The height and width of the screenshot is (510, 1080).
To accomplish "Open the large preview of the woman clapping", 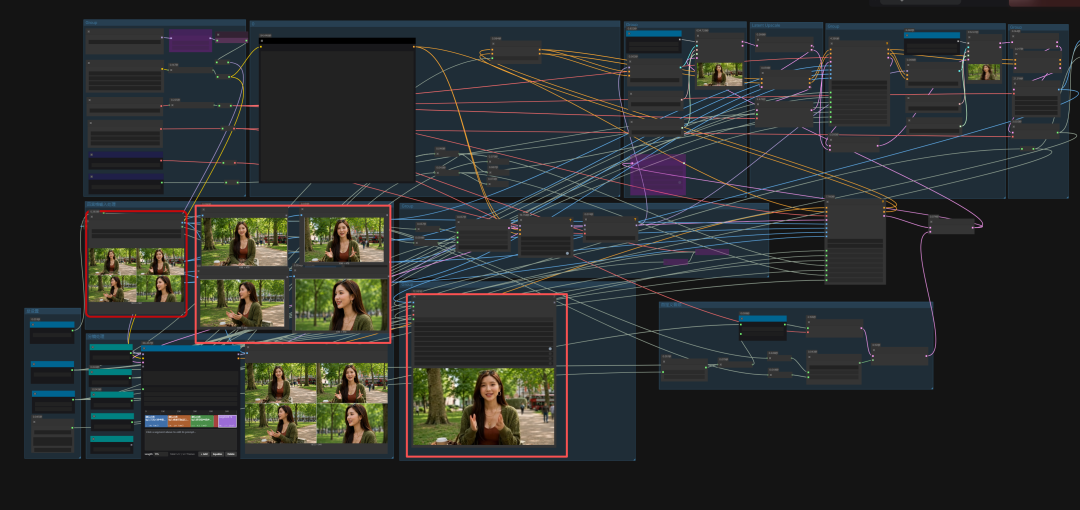I will 484,406.
